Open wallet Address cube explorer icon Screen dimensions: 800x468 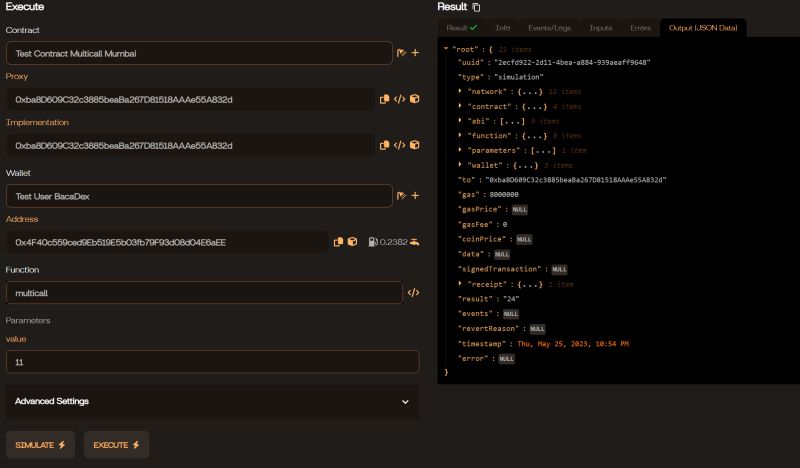coord(353,242)
